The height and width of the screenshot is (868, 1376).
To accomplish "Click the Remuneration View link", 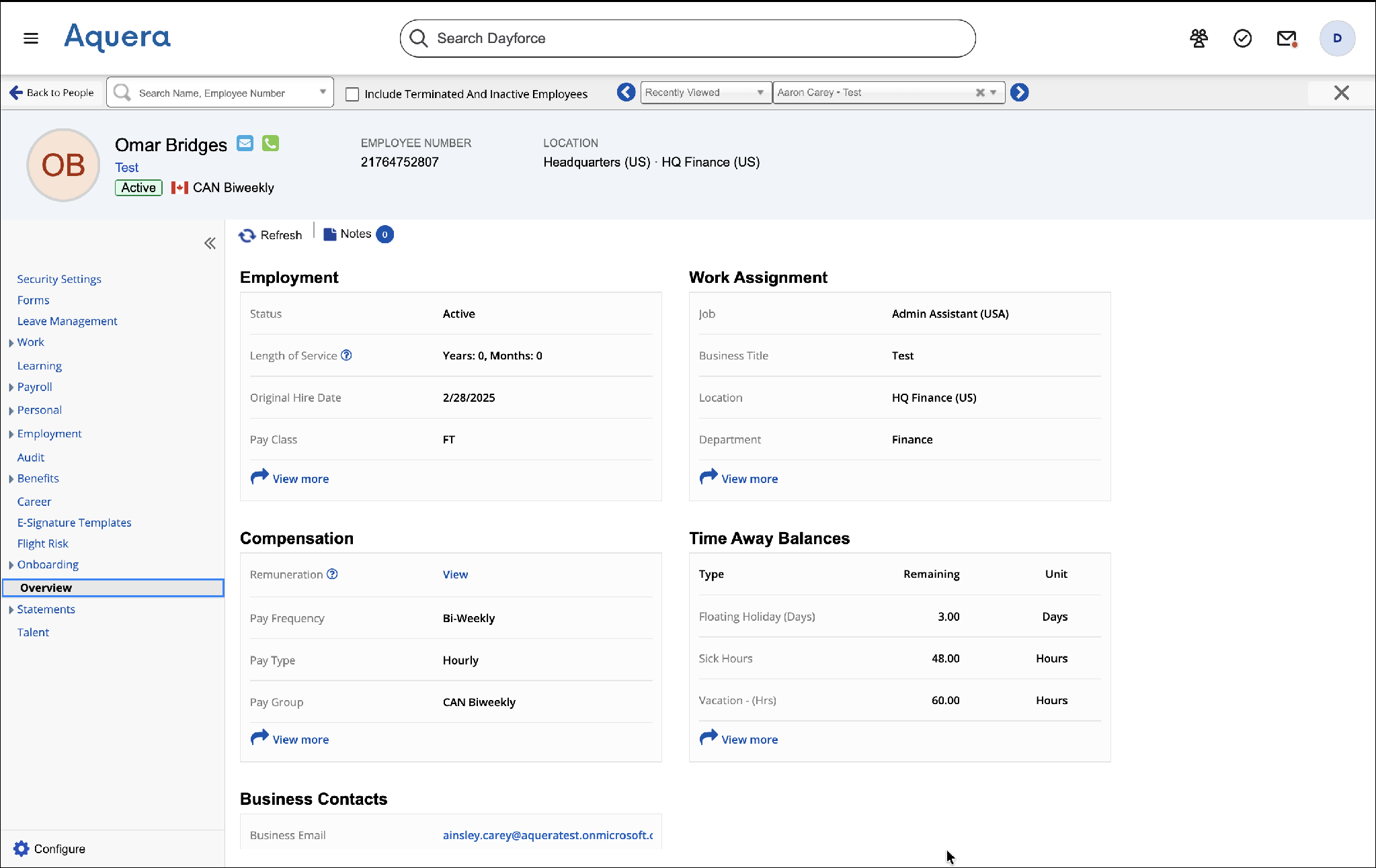I will [x=455, y=574].
